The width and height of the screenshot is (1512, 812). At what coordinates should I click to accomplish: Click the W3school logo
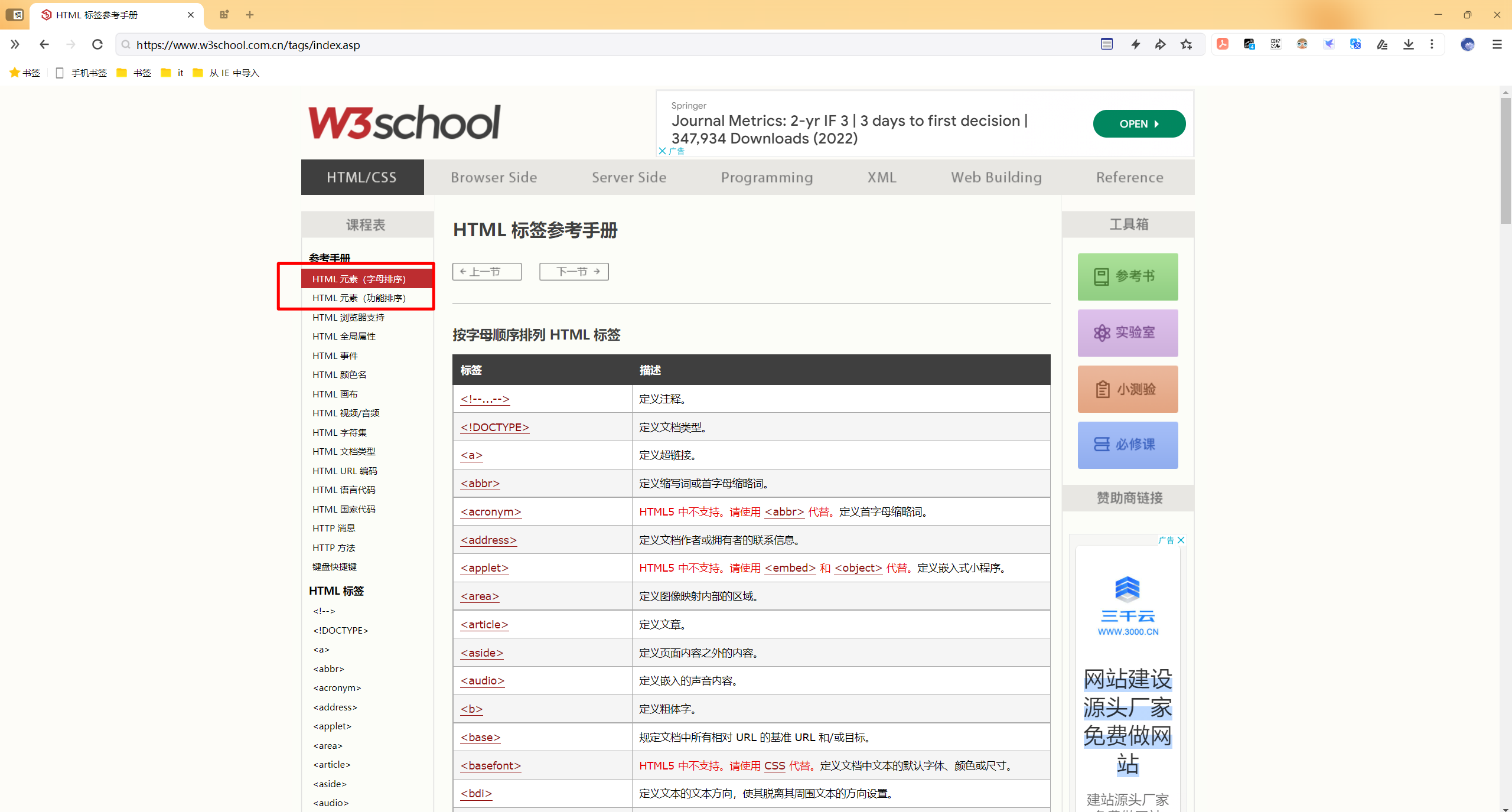405,123
